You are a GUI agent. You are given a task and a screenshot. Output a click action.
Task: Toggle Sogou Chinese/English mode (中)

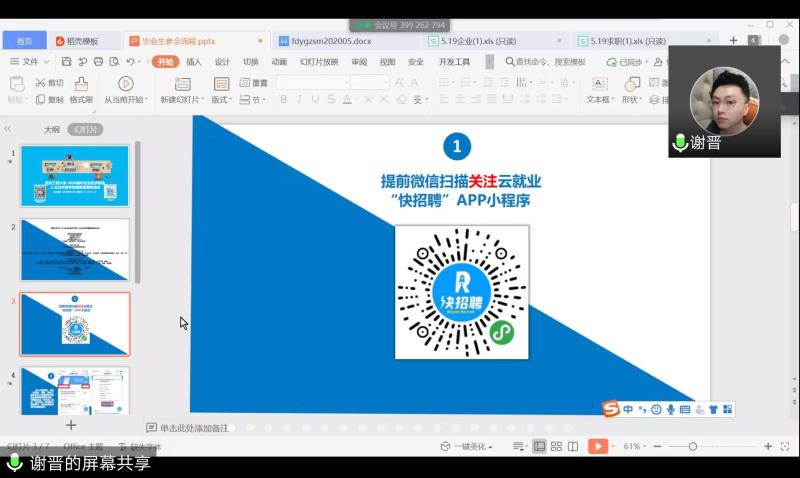pyautogui.click(x=628, y=409)
